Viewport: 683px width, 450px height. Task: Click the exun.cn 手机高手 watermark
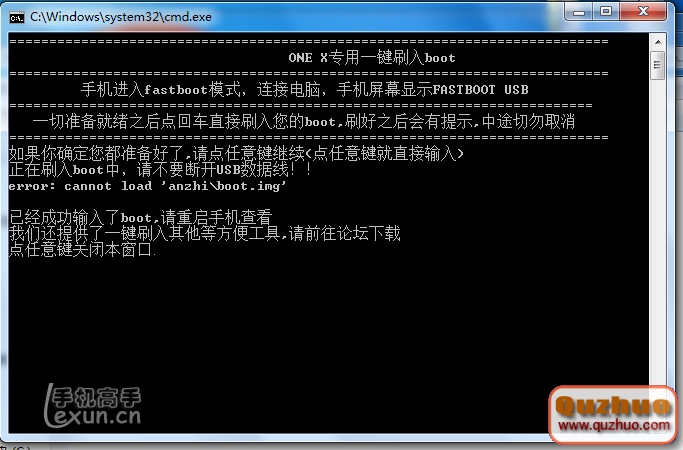pos(93,406)
